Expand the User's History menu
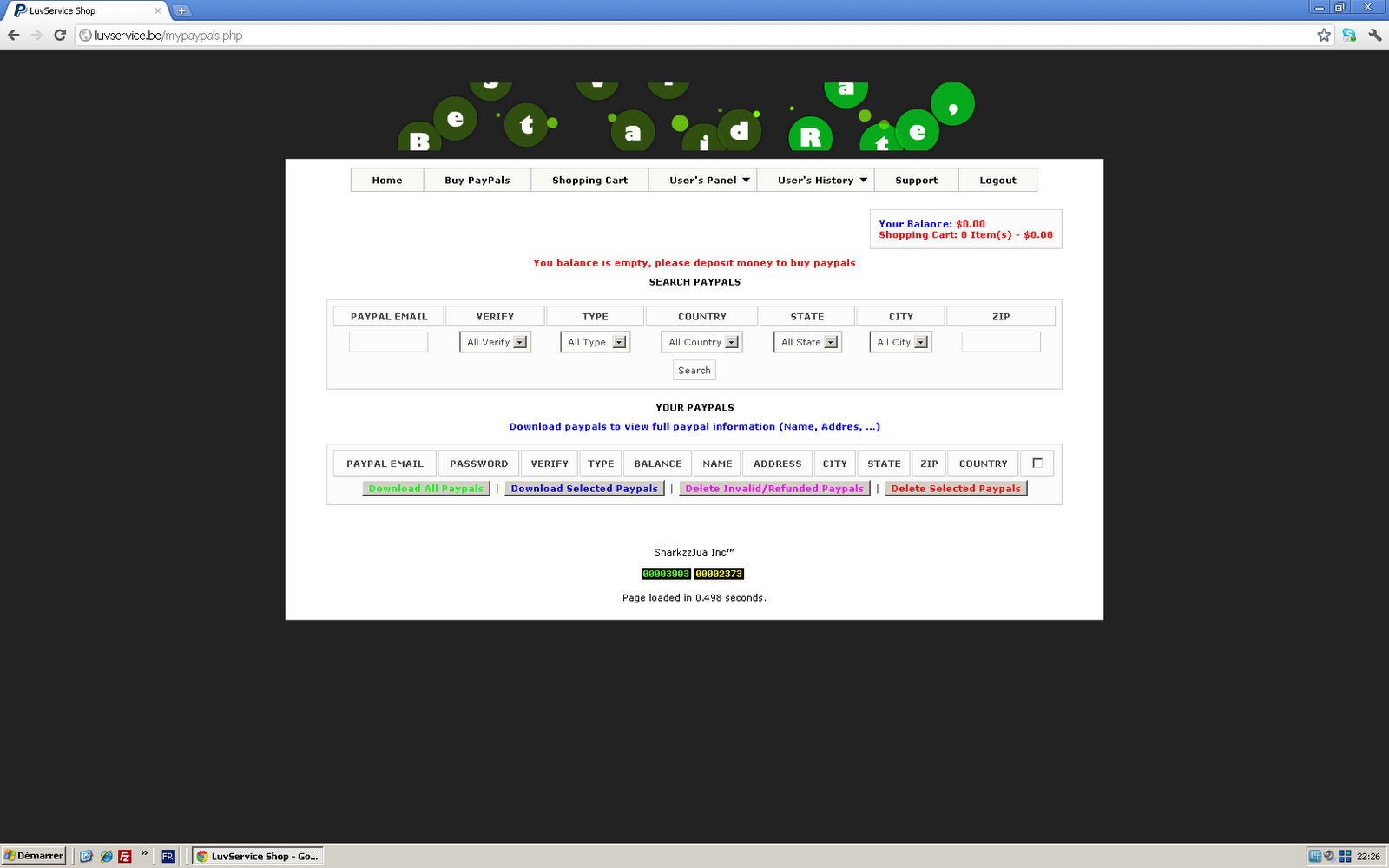 pos(816,180)
